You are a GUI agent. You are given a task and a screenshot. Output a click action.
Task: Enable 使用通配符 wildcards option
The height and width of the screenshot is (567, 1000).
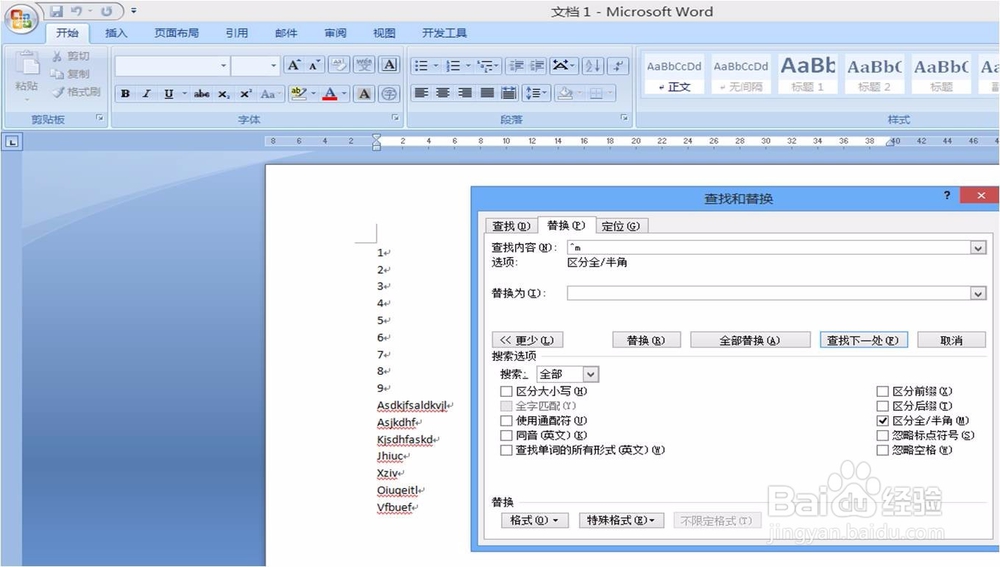coord(506,420)
